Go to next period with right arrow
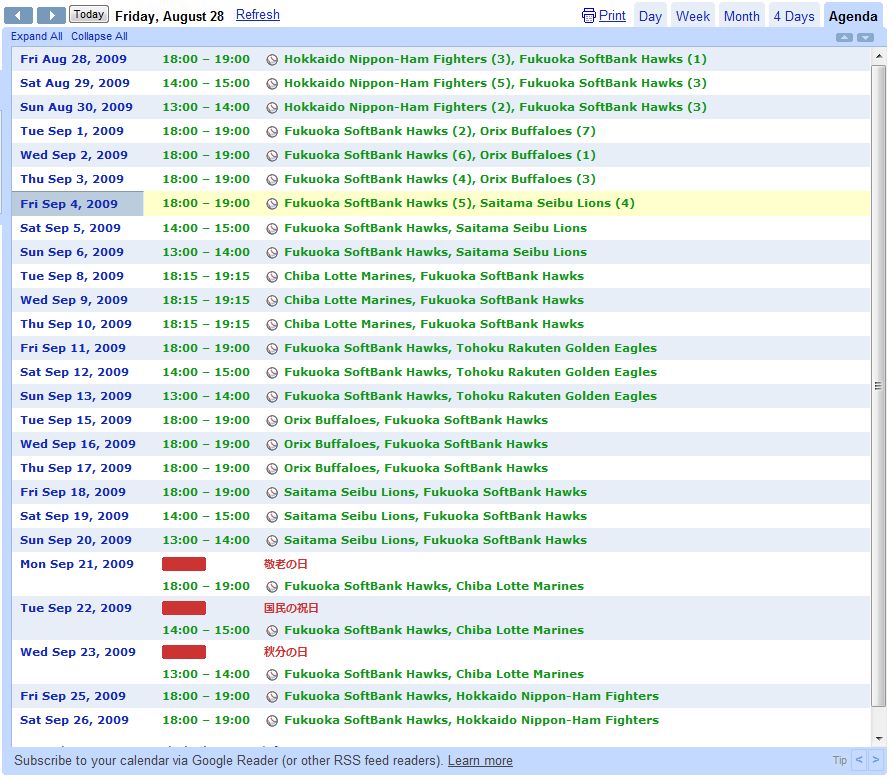The image size is (894, 779). (51, 15)
